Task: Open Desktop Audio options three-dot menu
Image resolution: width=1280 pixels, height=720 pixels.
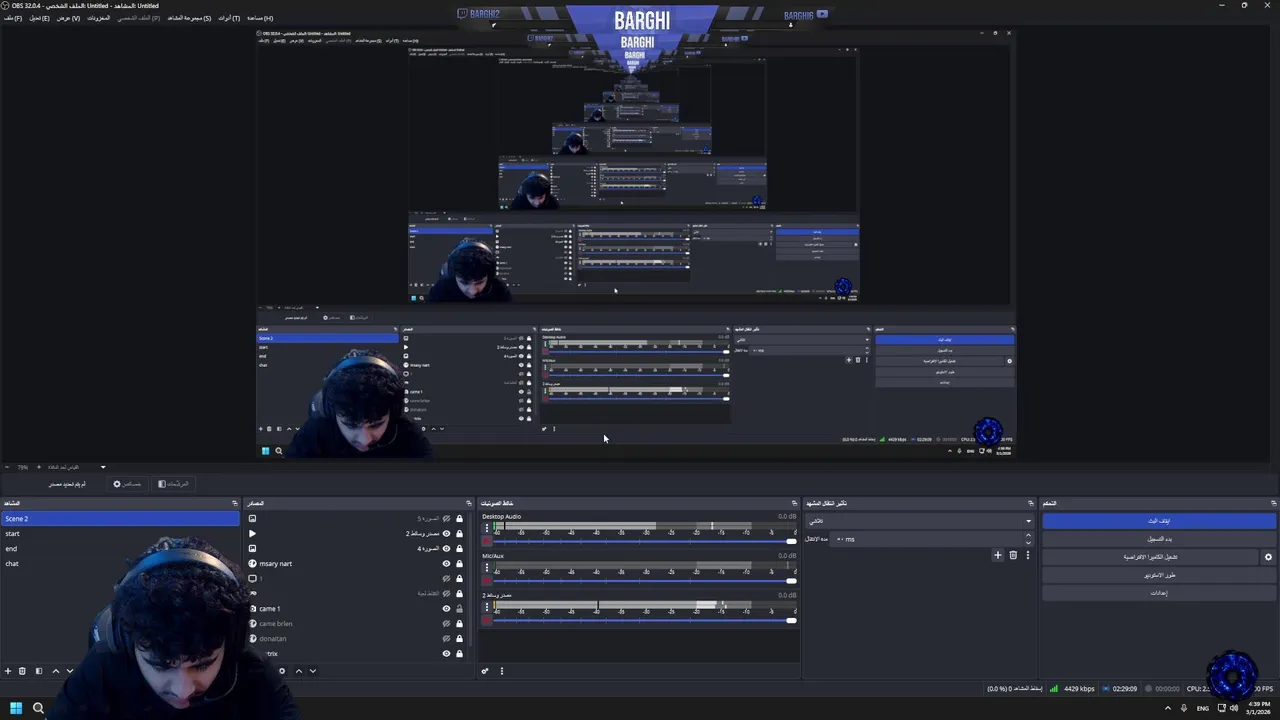Action: pyautogui.click(x=487, y=530)
